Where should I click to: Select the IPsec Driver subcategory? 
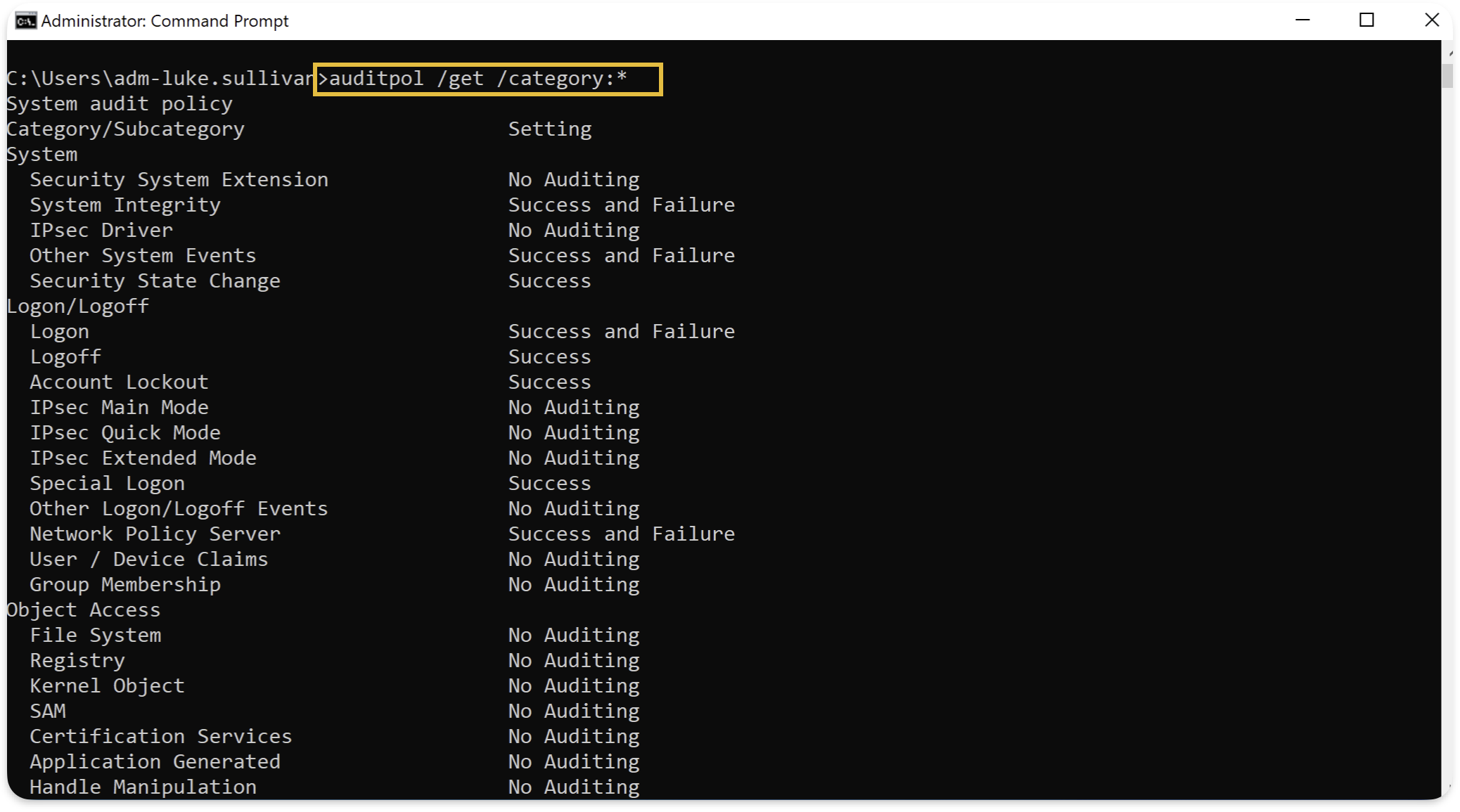coord(101,230)
